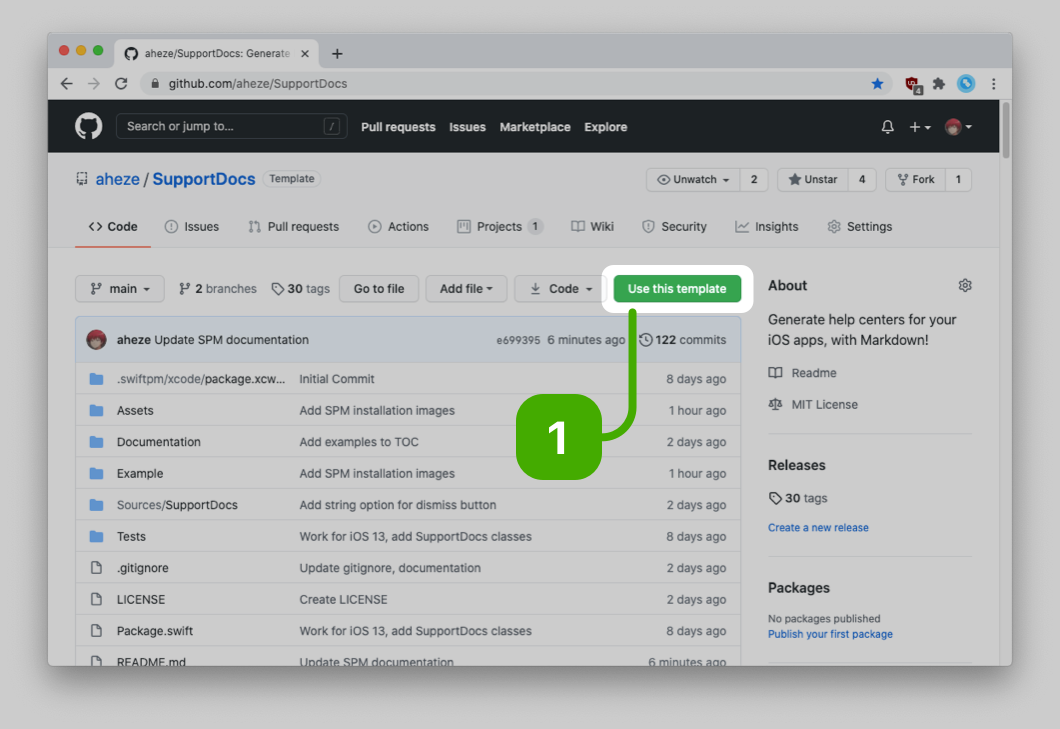Viewport: 1060px width, 729px height.
Task: Open the Unwatch dropdown
Action: click(x=693, y=179)
